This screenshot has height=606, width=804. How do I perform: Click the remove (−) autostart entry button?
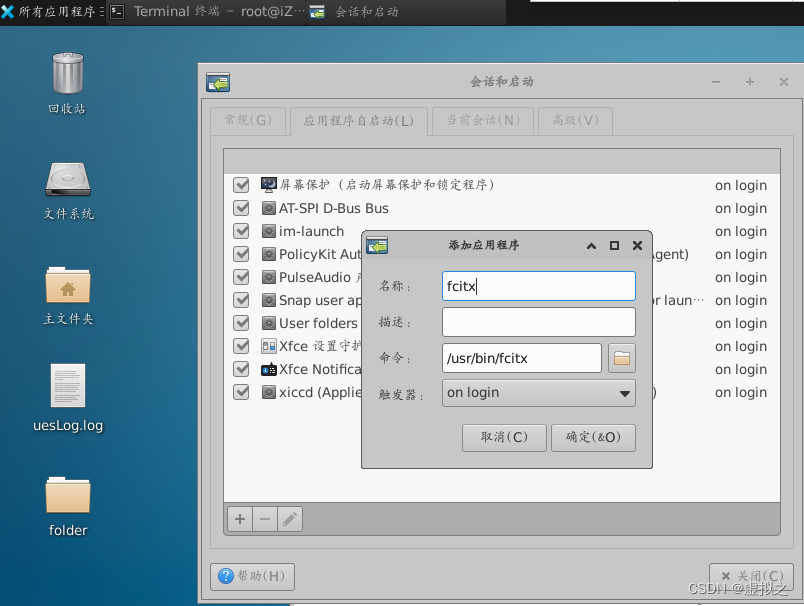pyautogui.click(x=265, y=519)
